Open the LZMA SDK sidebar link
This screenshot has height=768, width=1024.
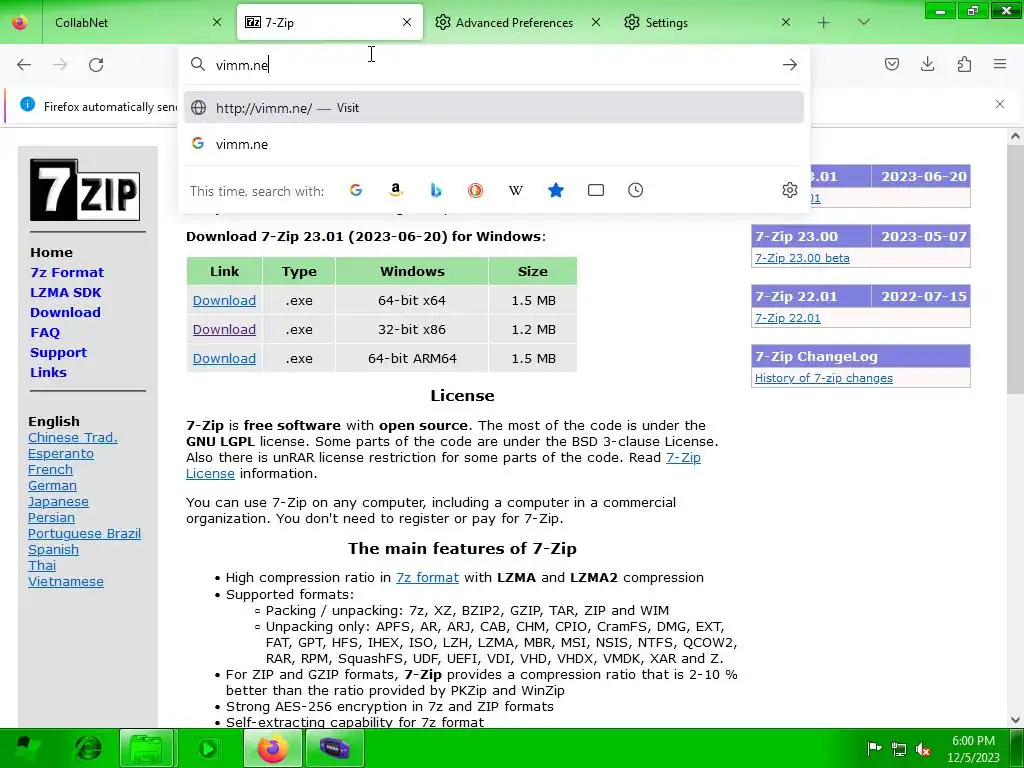click(65, 293)
